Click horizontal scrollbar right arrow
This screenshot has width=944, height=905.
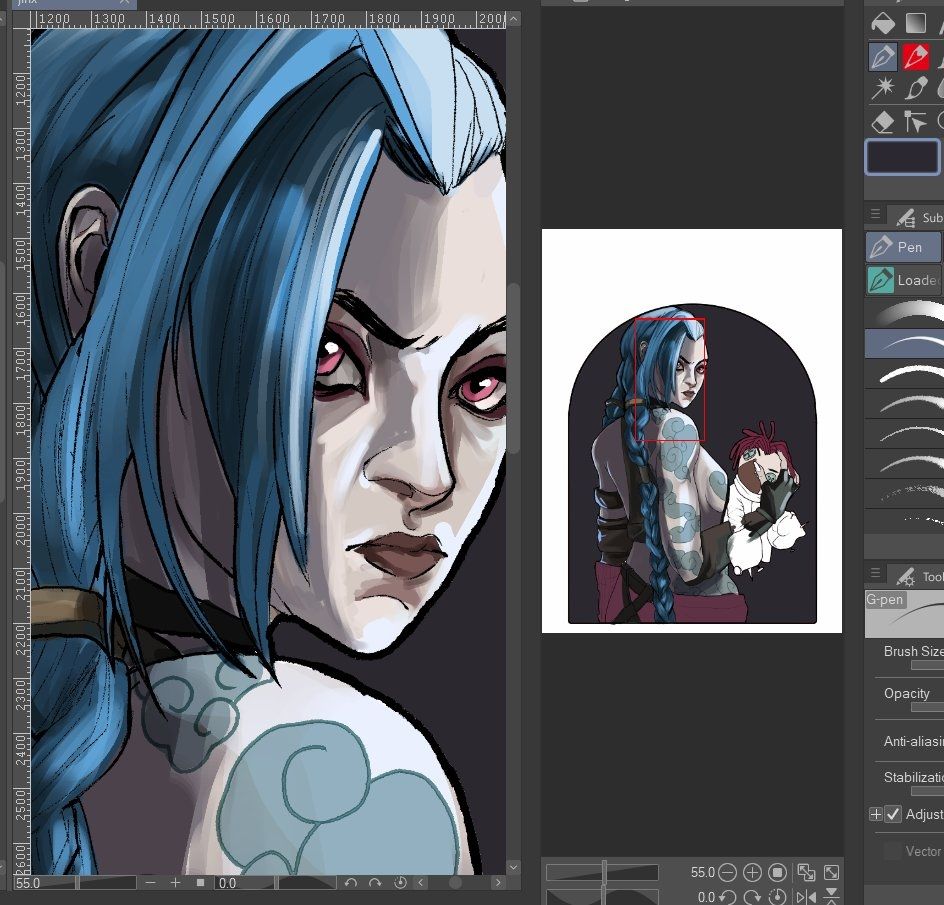[498, 883]
